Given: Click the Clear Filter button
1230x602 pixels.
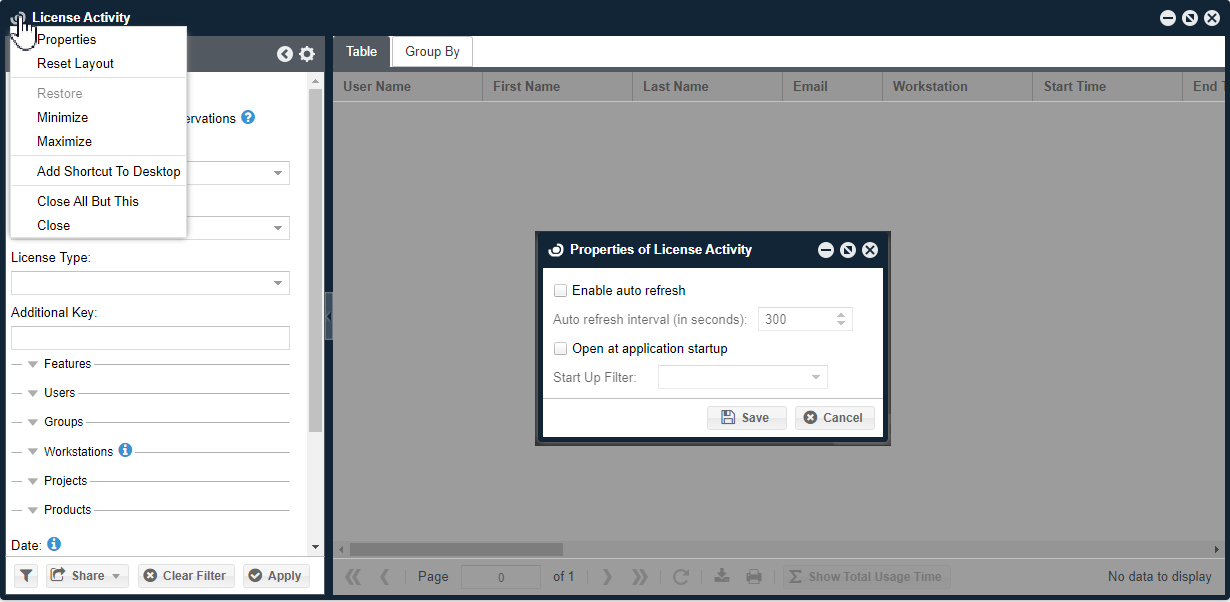Looking at the screenshot, I should (186, 575).
